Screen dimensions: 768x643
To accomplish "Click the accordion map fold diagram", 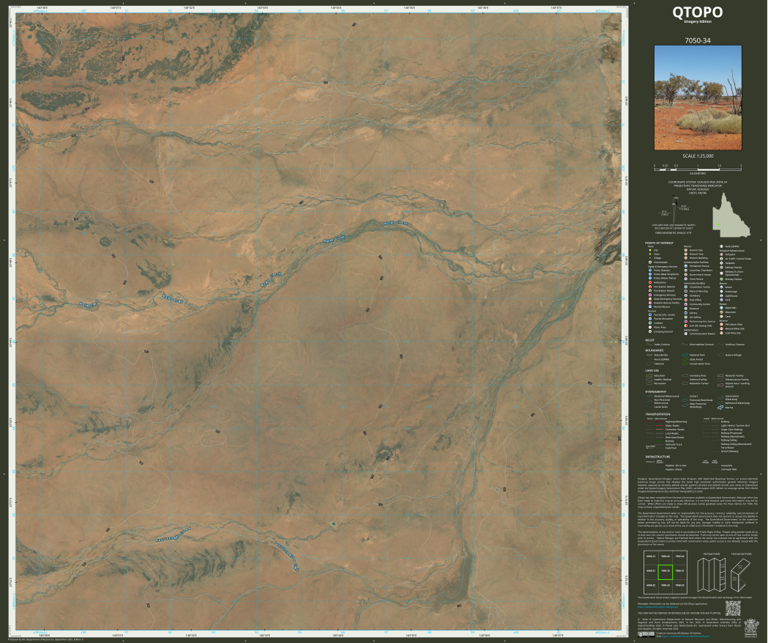I will [711, 575].
